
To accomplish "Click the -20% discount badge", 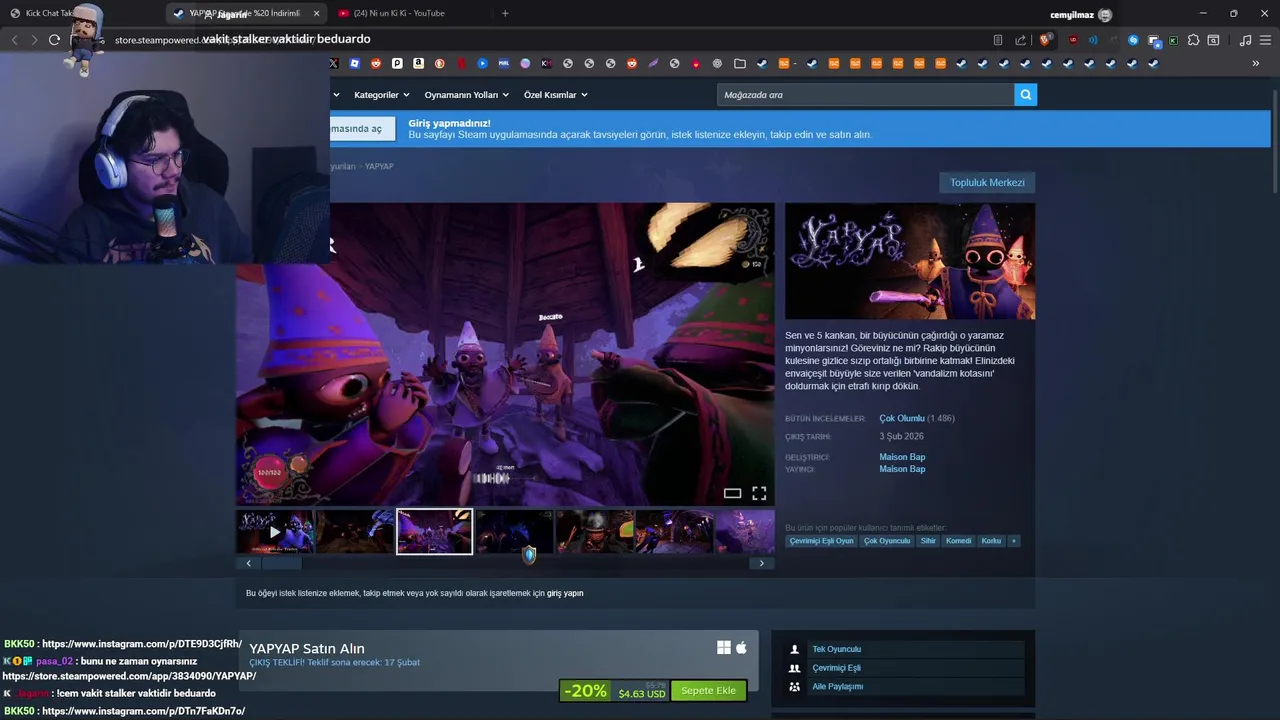I will [x=585, y=691].
